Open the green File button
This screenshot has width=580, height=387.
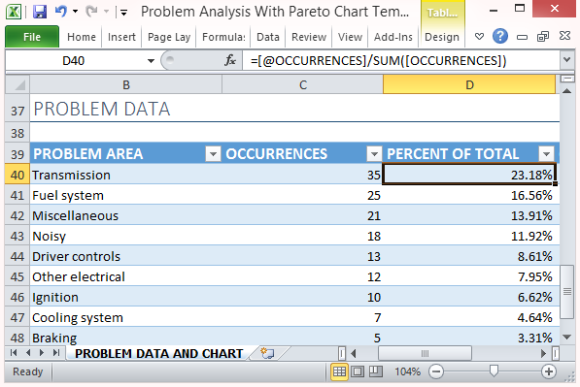[x=32, y=37]
